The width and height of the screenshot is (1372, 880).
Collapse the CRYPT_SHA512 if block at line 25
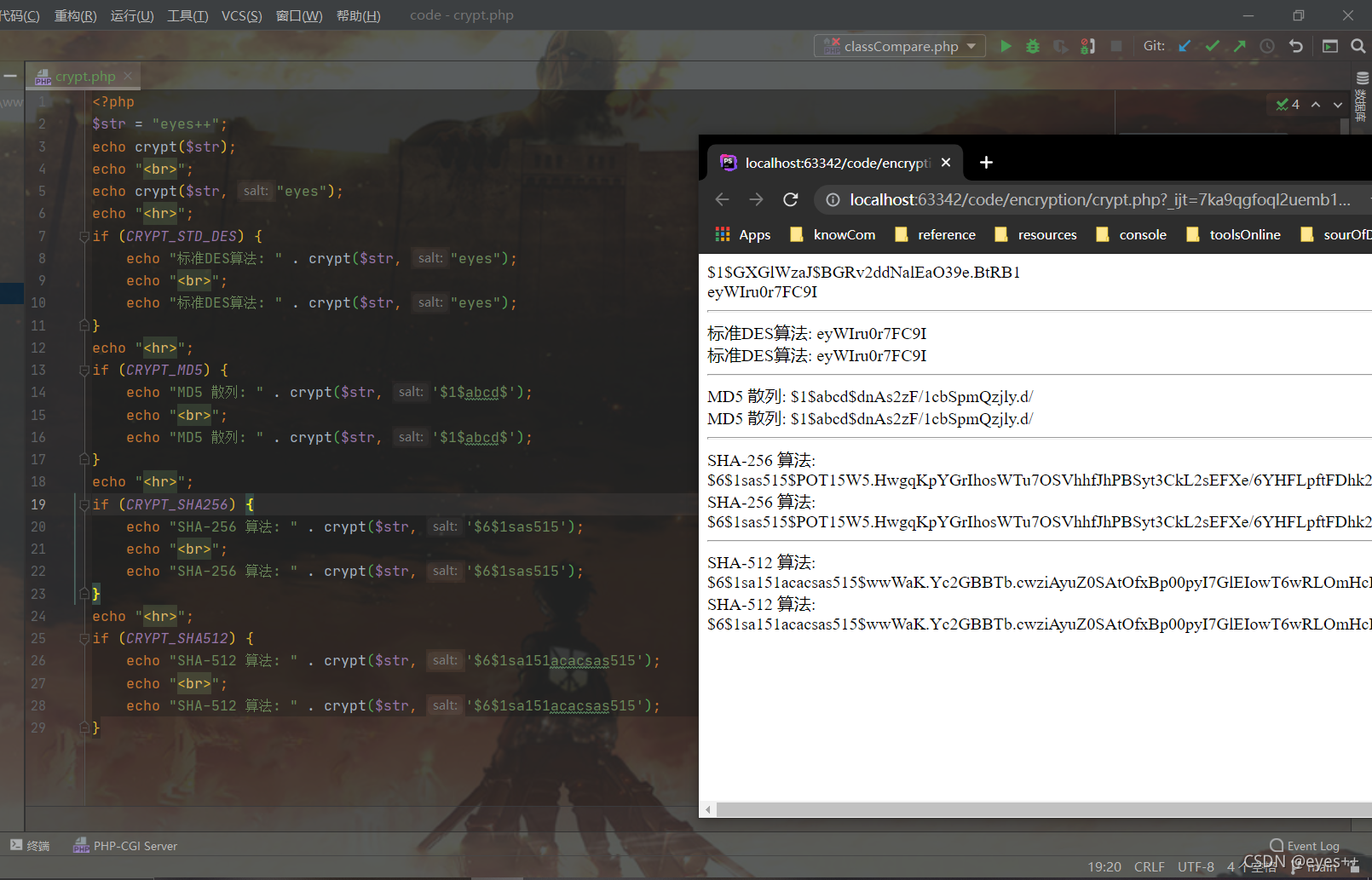point(84,638)
